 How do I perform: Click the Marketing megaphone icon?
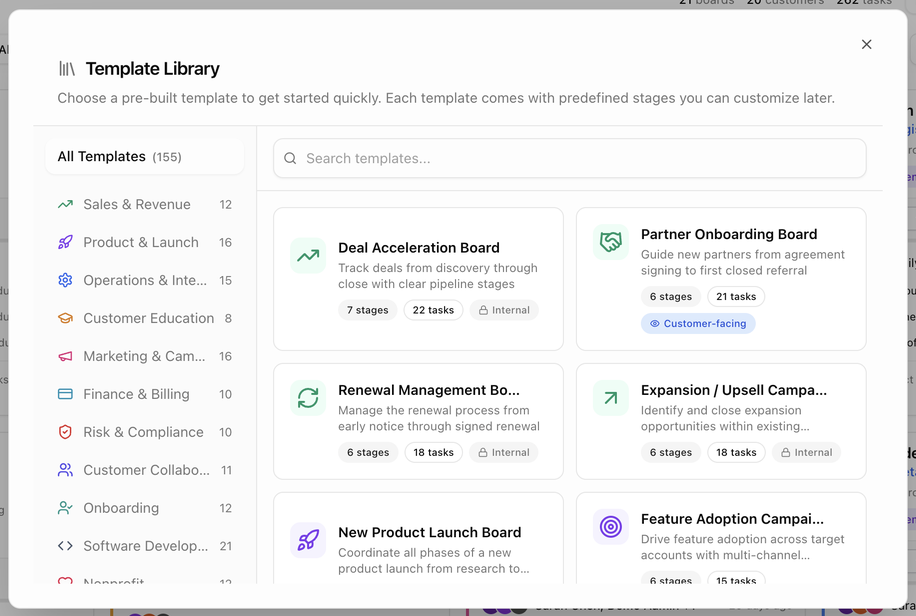(65, 357)
